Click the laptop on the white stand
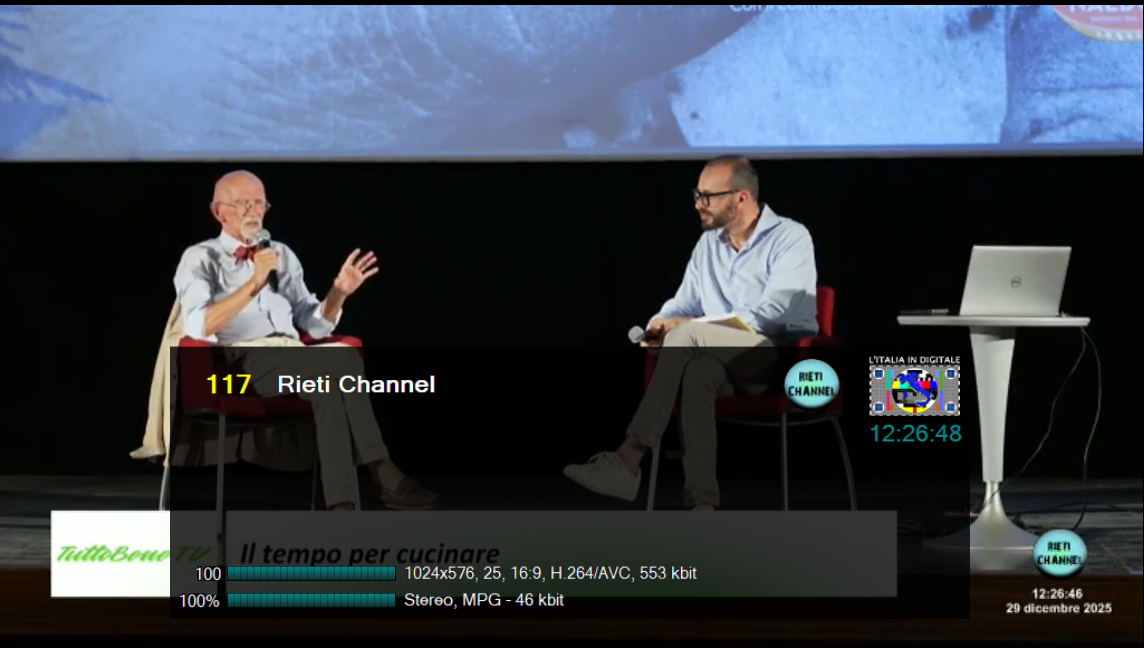This screenshot has width=1144, height=648. pos(1013,281)
